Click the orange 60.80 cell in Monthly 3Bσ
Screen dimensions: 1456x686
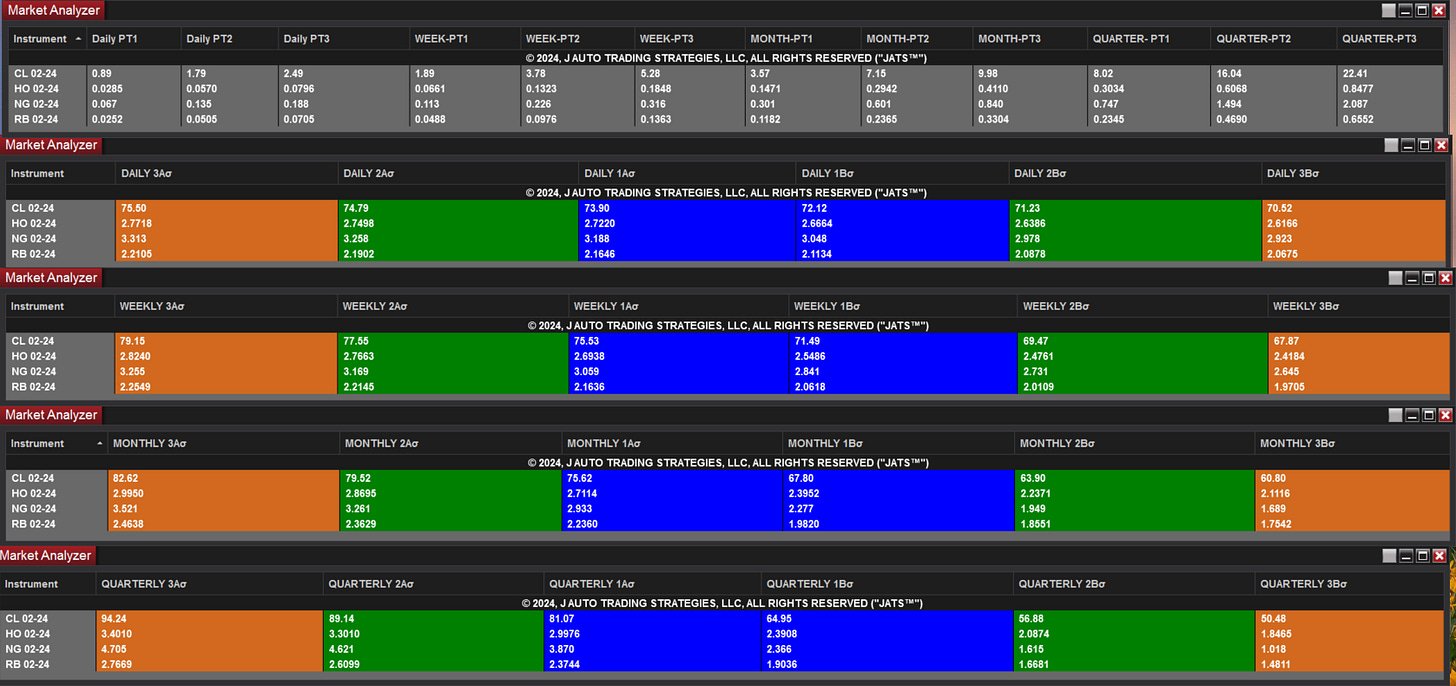(1352, 478)
